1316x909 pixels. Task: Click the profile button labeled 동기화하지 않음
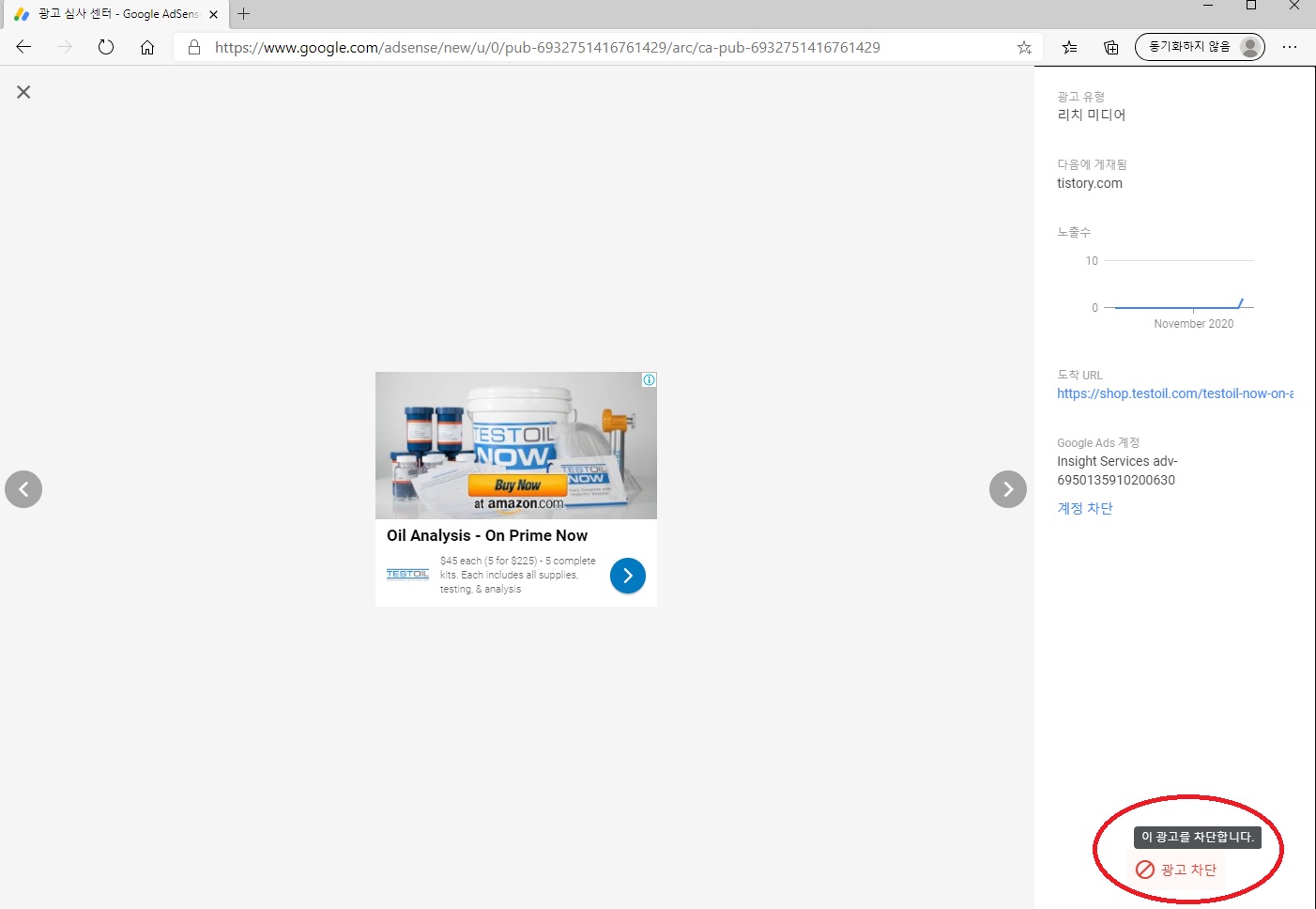pos(1200,47)
